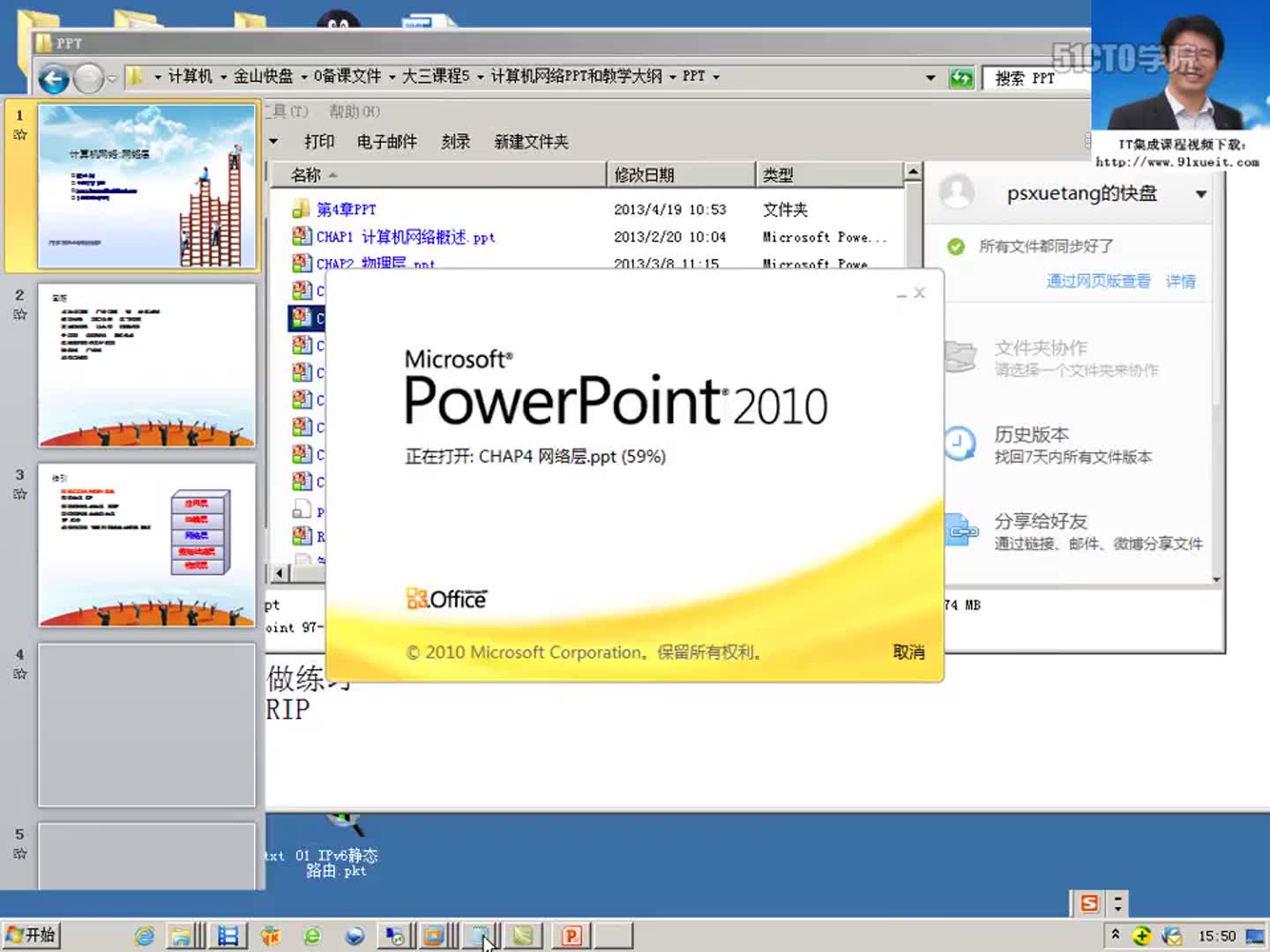Click the animation star icon under slide 5

(20, 853)
